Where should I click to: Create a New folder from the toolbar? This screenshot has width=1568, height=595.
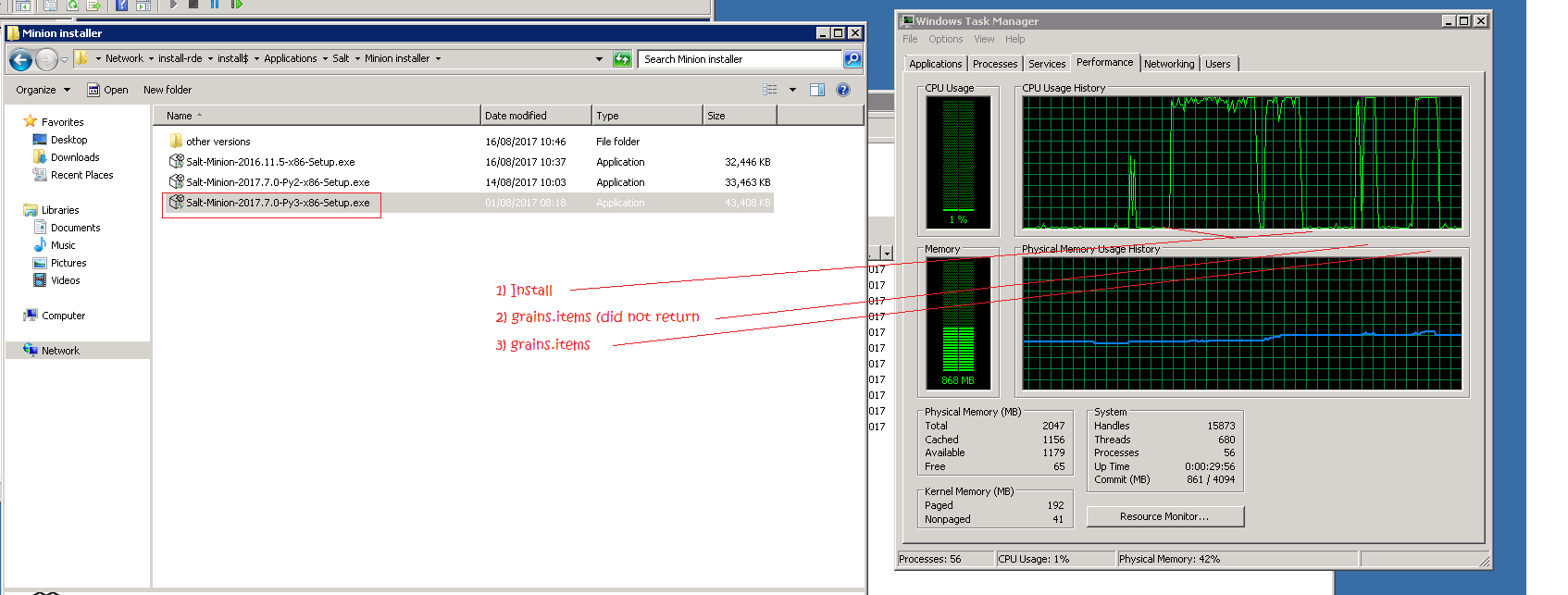click(168, 90)
